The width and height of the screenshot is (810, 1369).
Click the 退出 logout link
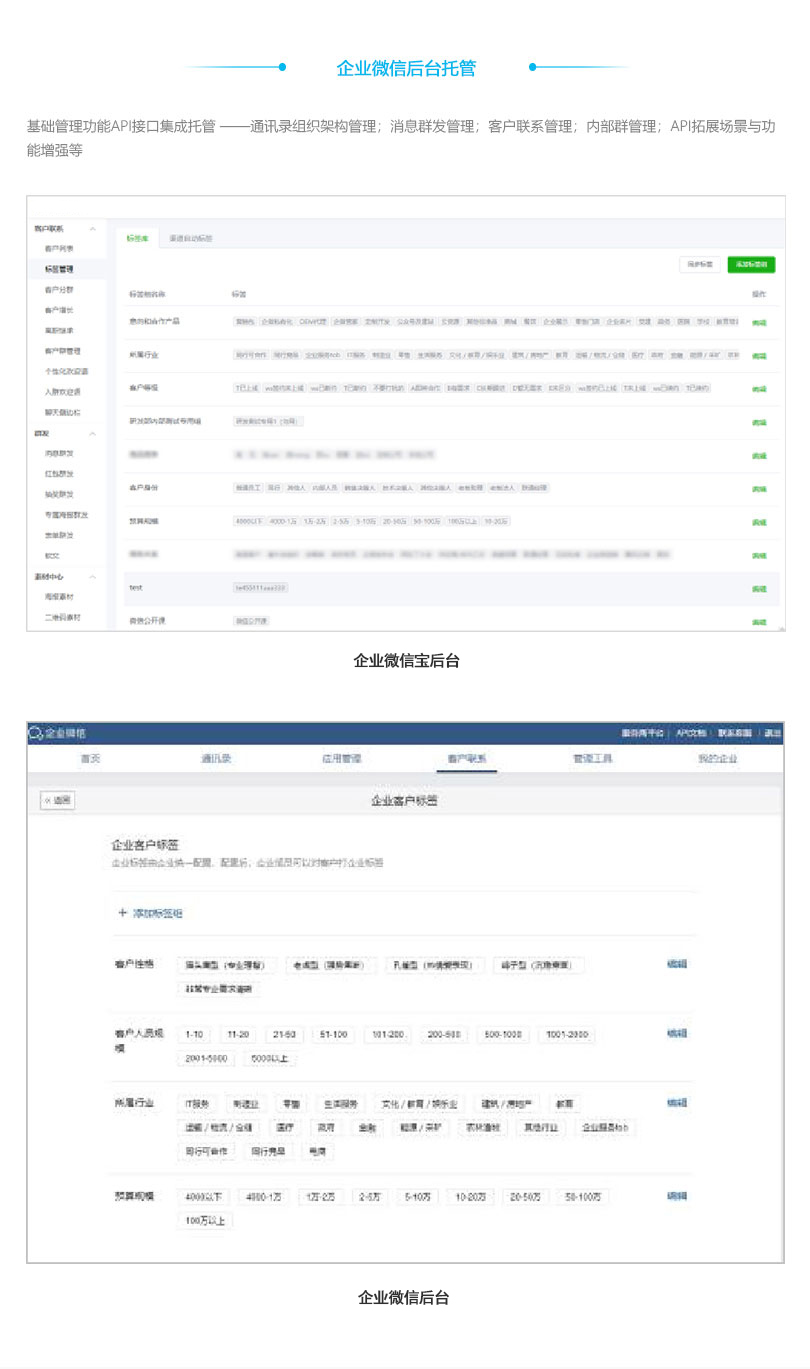click(773, 733)
